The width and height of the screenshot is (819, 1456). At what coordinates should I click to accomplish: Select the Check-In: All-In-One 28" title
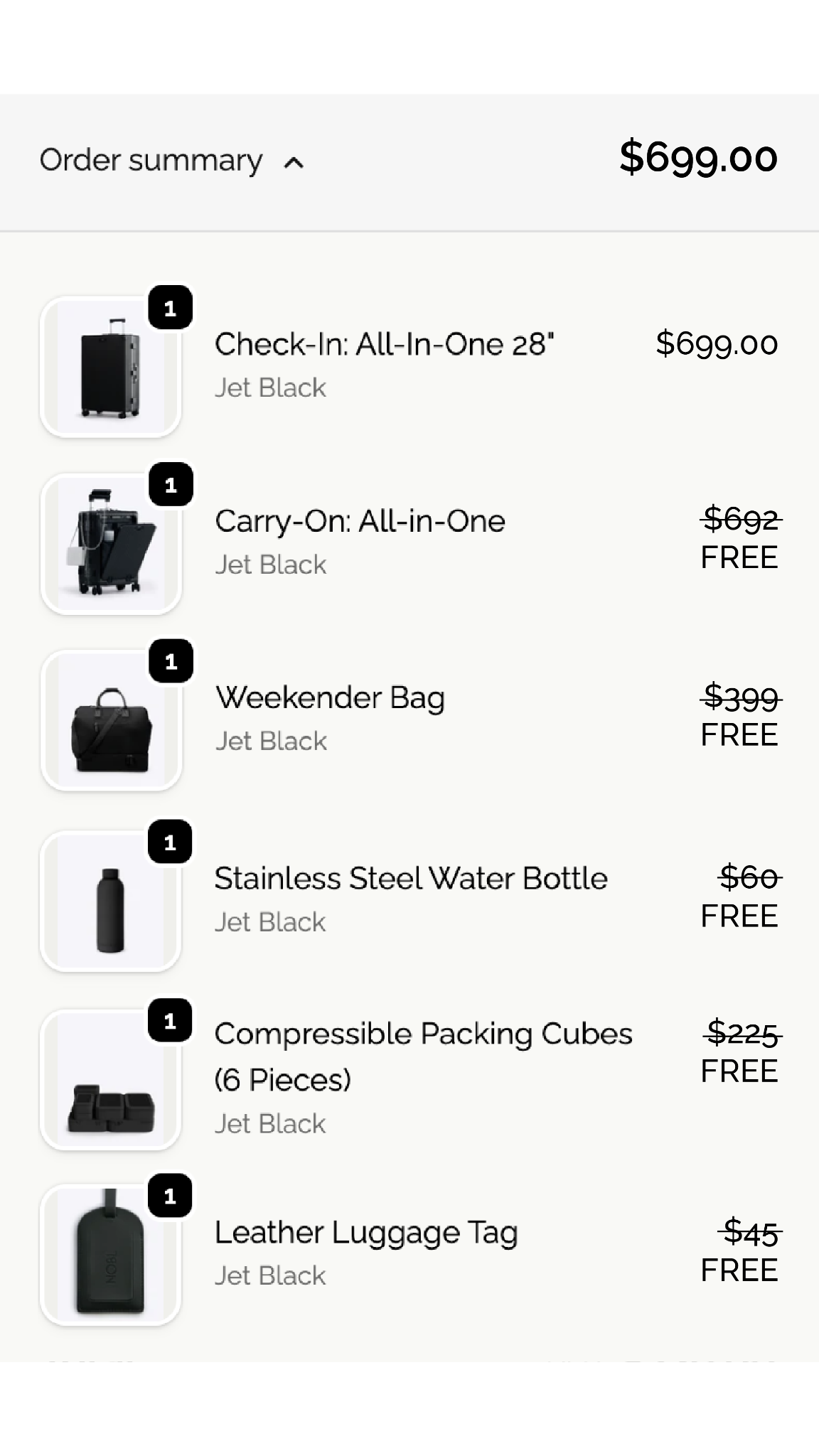click(384, 344)
